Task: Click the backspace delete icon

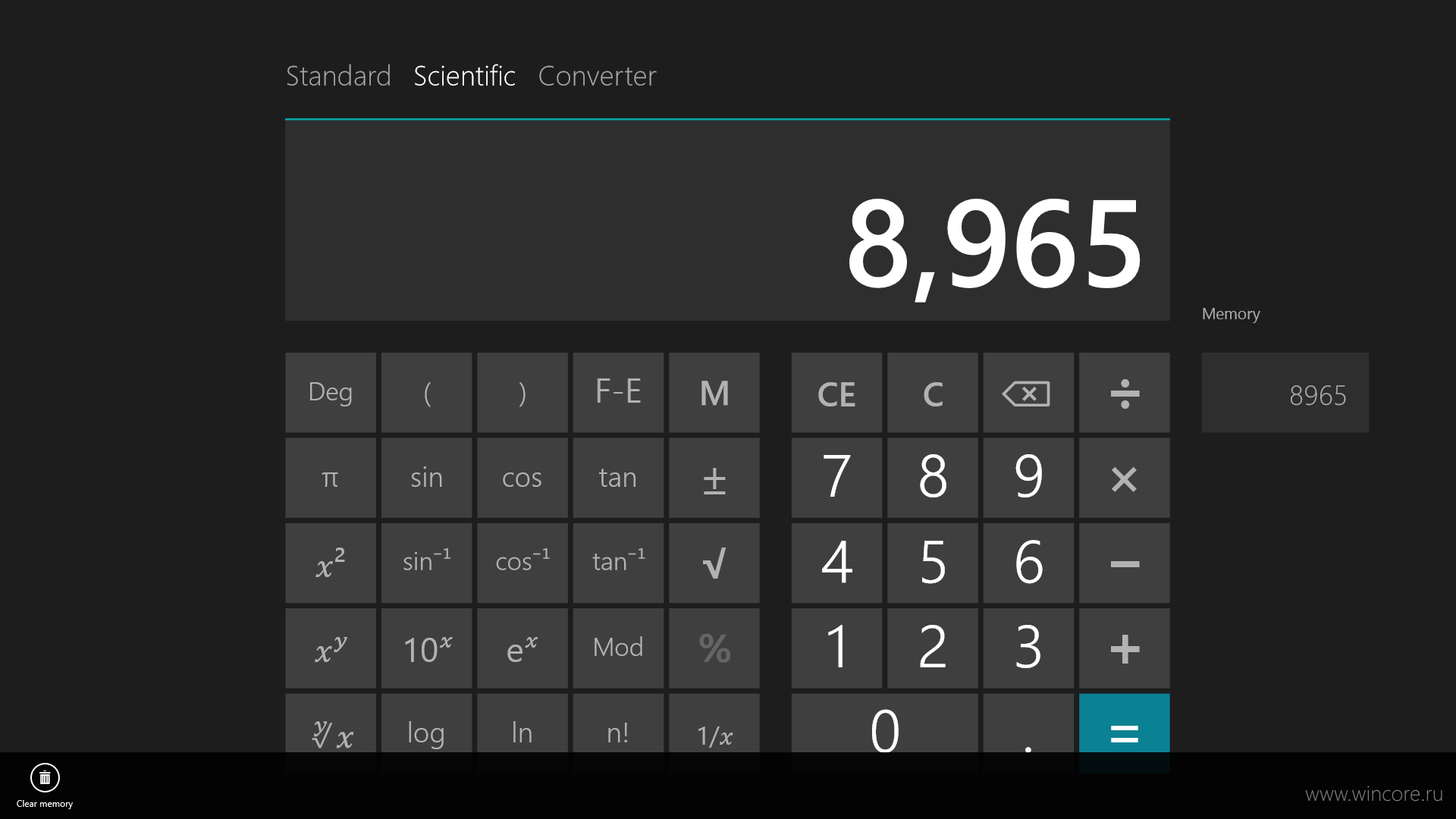Action: (1028, 393)
